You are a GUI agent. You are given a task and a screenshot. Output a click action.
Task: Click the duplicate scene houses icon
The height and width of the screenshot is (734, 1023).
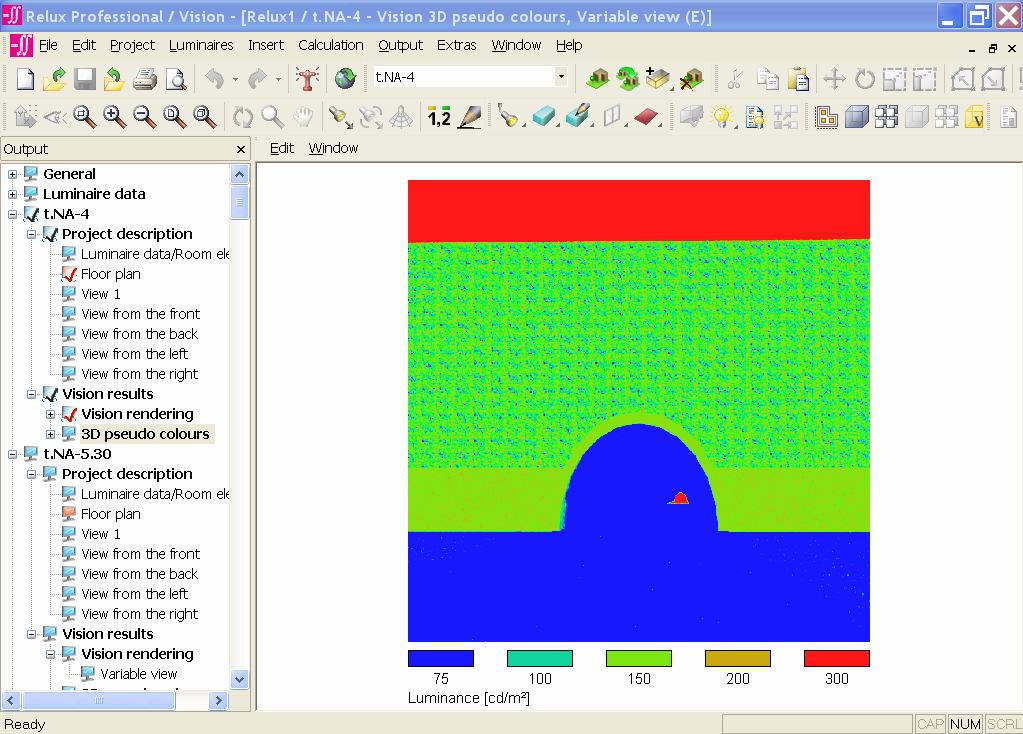628,78
